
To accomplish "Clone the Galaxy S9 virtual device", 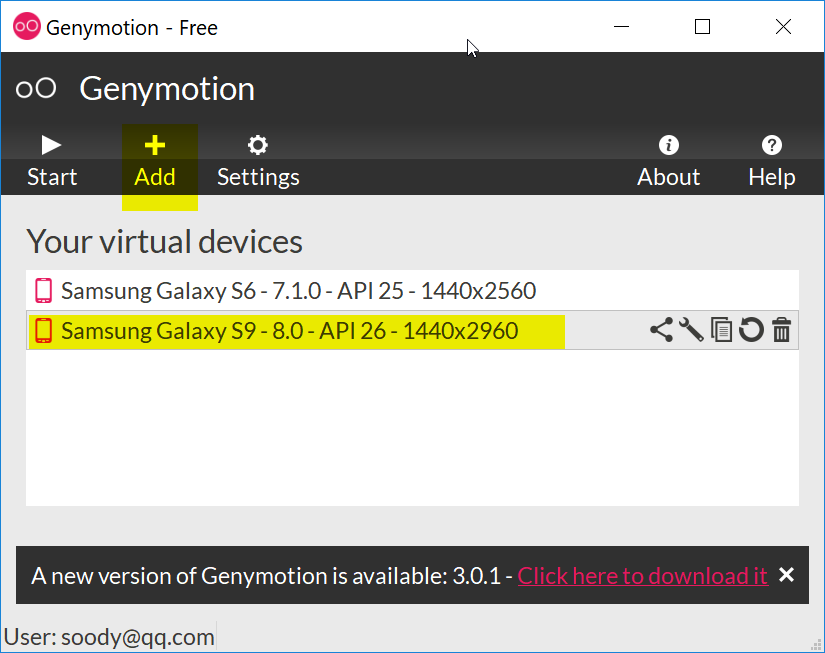I will tap(721, 330).
